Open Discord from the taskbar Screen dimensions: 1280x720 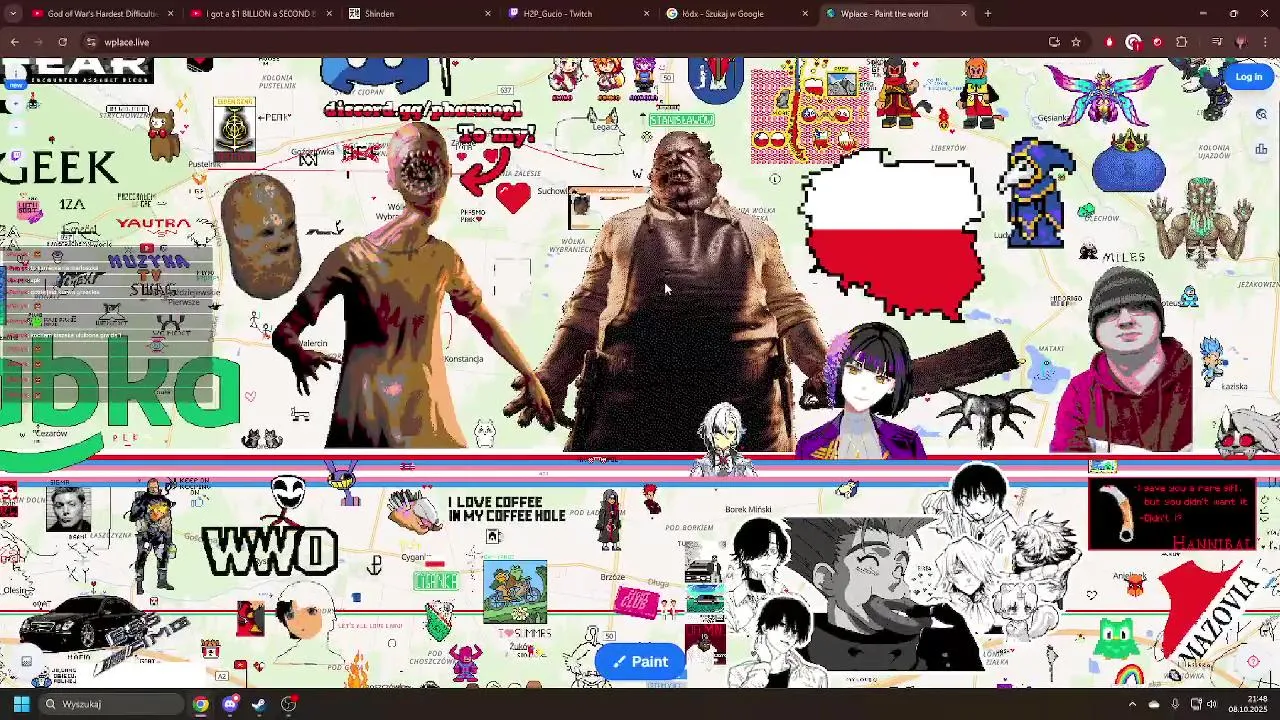point(230,704)
